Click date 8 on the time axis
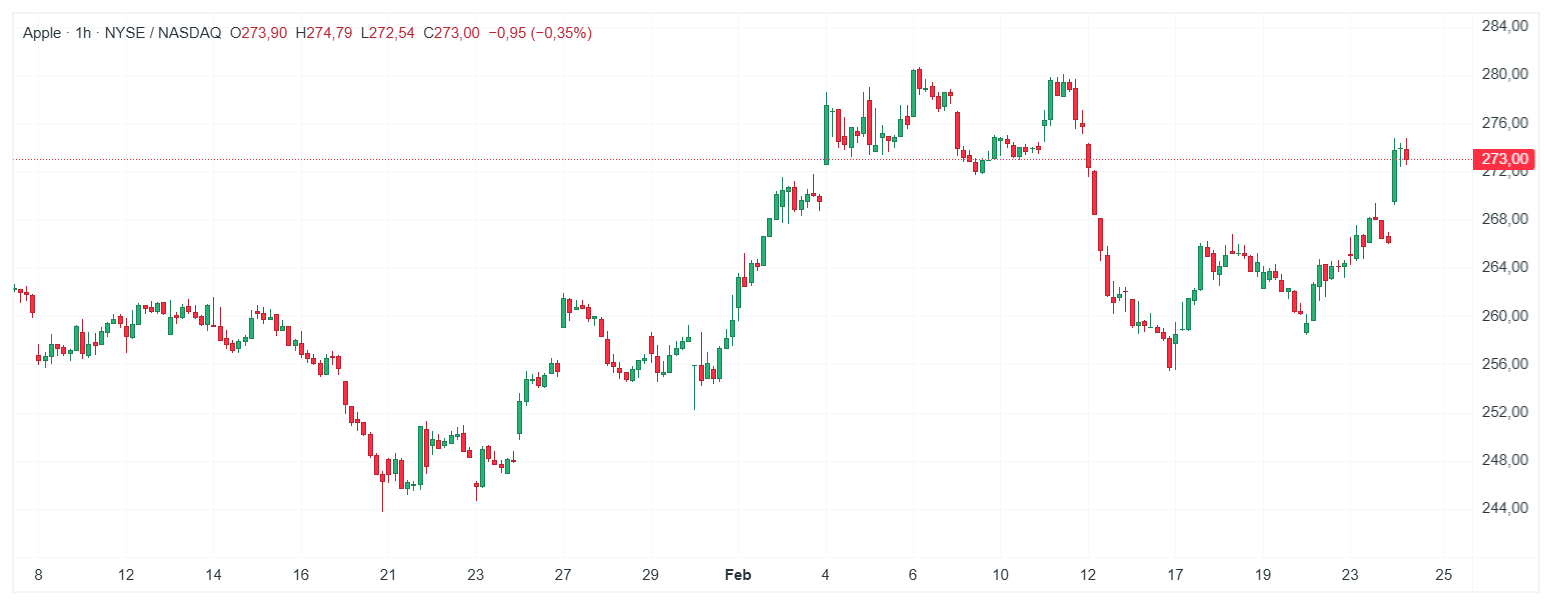Screen dimensions: 1552x605 [x=38, y=575]
